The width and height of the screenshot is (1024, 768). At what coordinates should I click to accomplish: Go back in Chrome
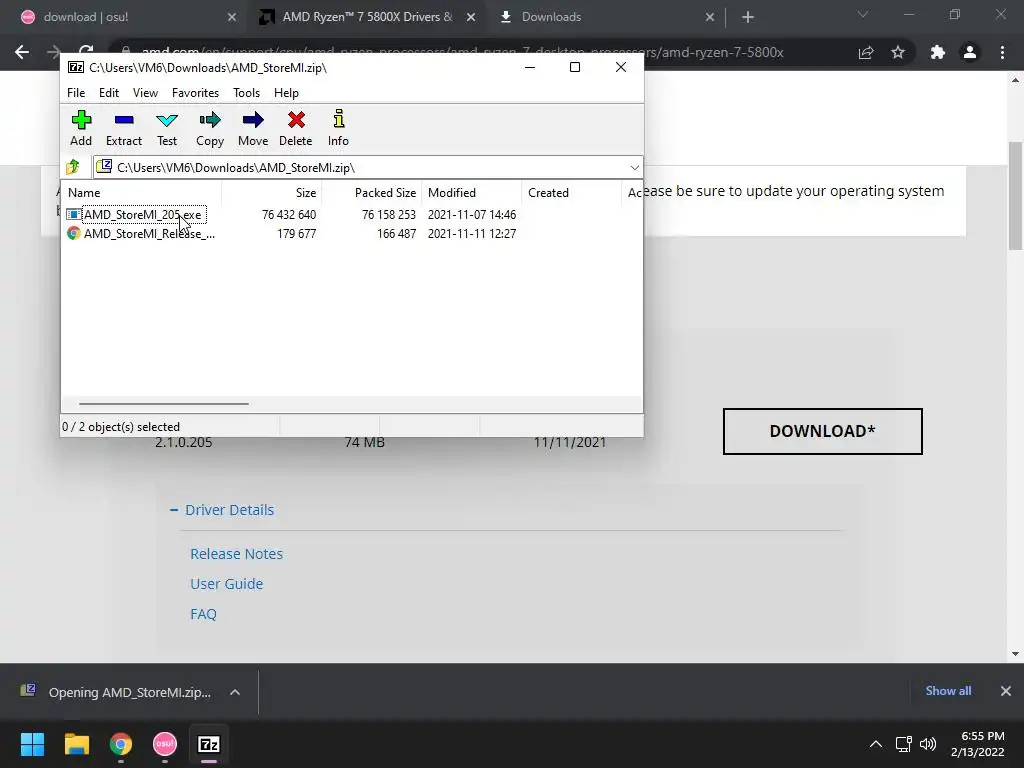coord(22,52)
